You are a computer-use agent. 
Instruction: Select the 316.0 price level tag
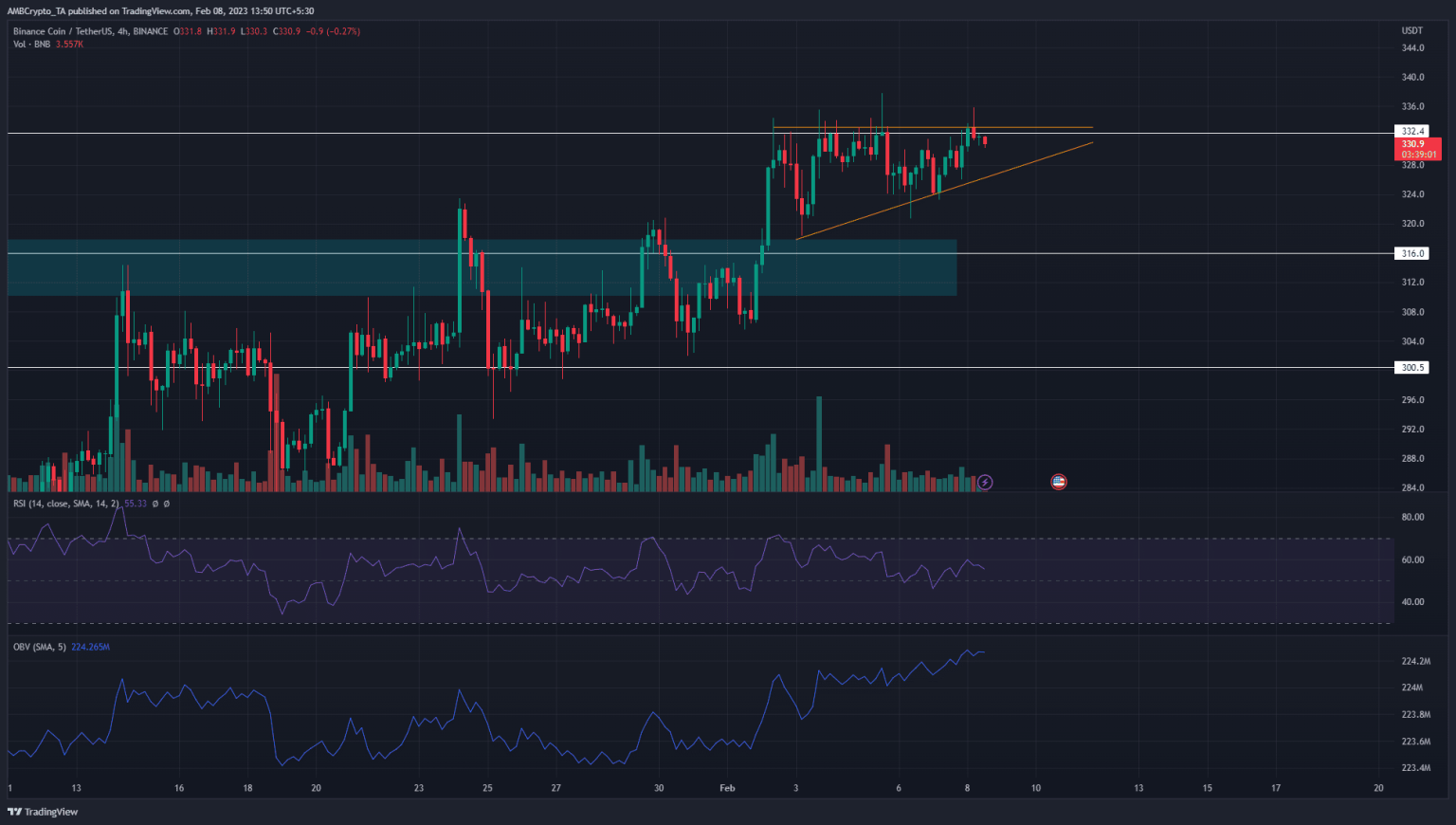(1412, 253)
